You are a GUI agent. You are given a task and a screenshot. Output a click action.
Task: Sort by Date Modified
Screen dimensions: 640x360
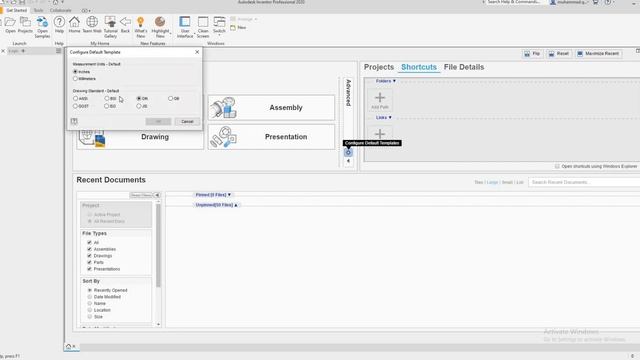pos(90,297)
